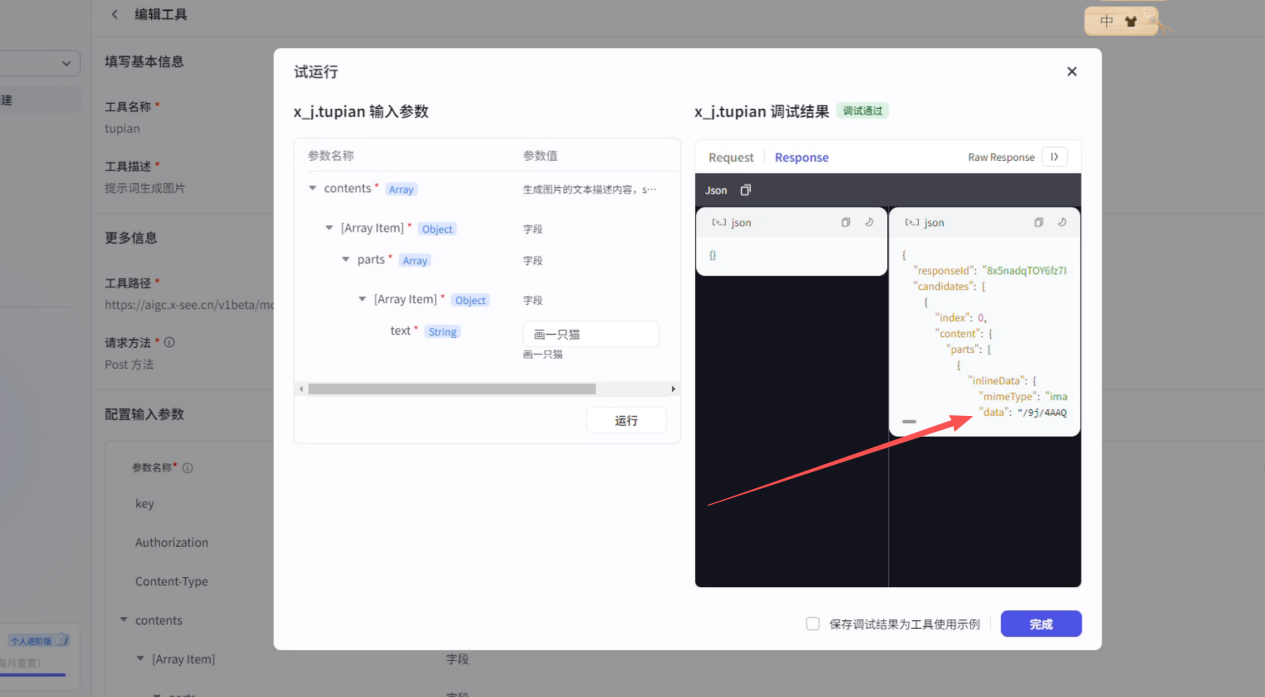Click "data" key in json output
Image resolution: width=1265 pixels, height=697 pixels.
click(994, 412)
